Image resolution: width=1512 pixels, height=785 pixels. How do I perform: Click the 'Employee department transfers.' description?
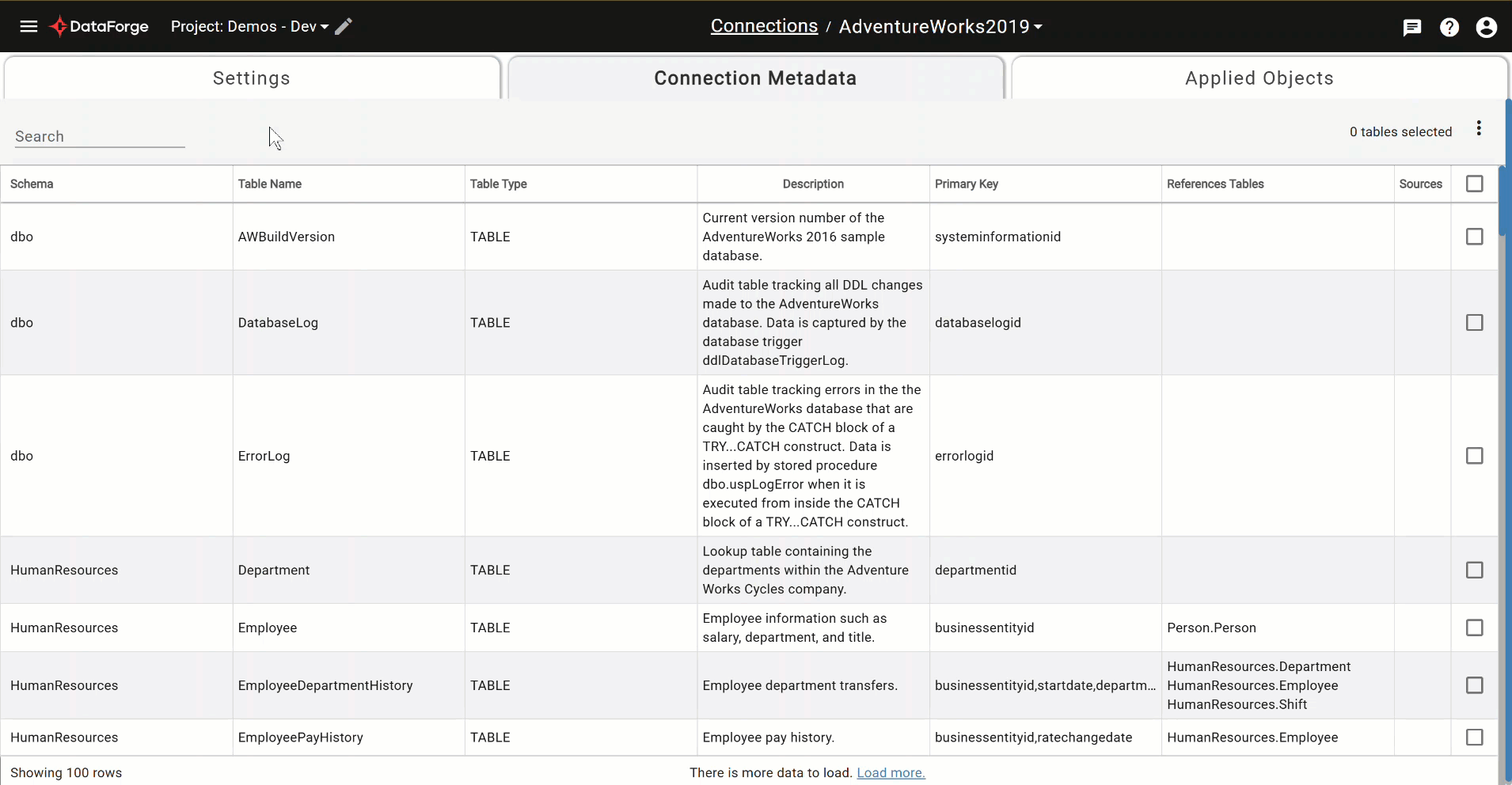click(800, 685)
